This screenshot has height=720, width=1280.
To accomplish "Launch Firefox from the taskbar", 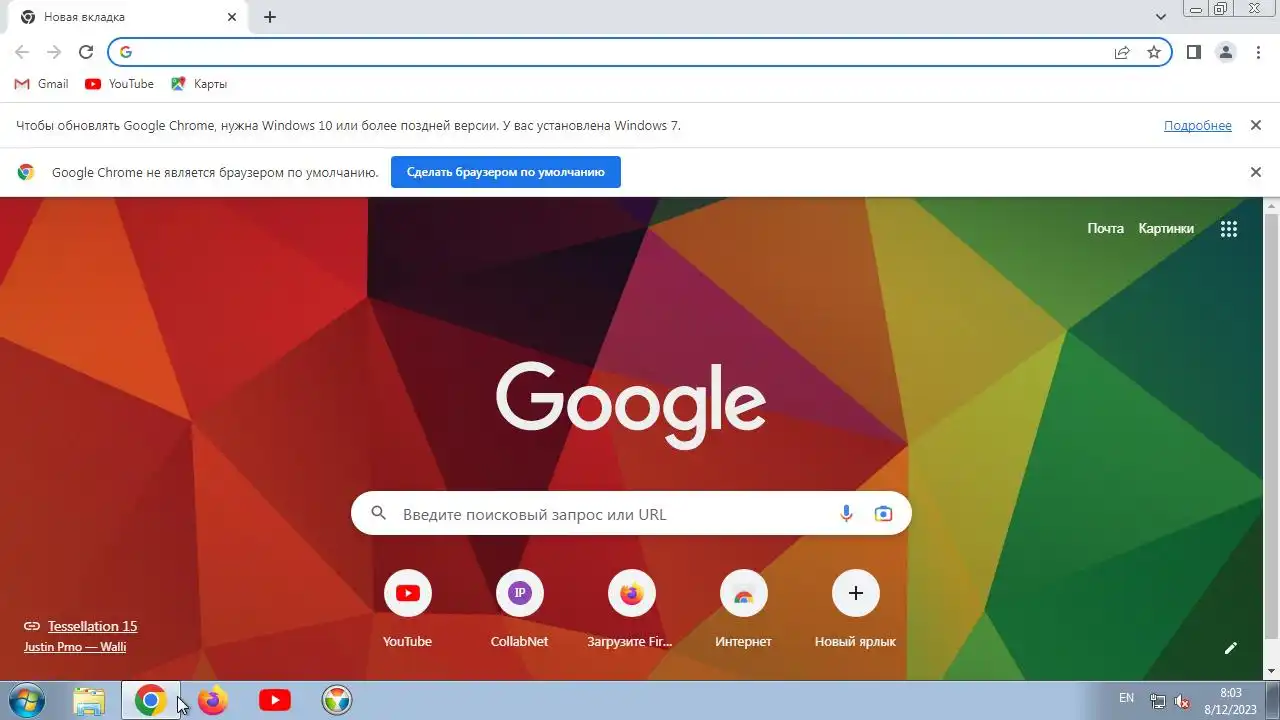I will tap(212, 701).
